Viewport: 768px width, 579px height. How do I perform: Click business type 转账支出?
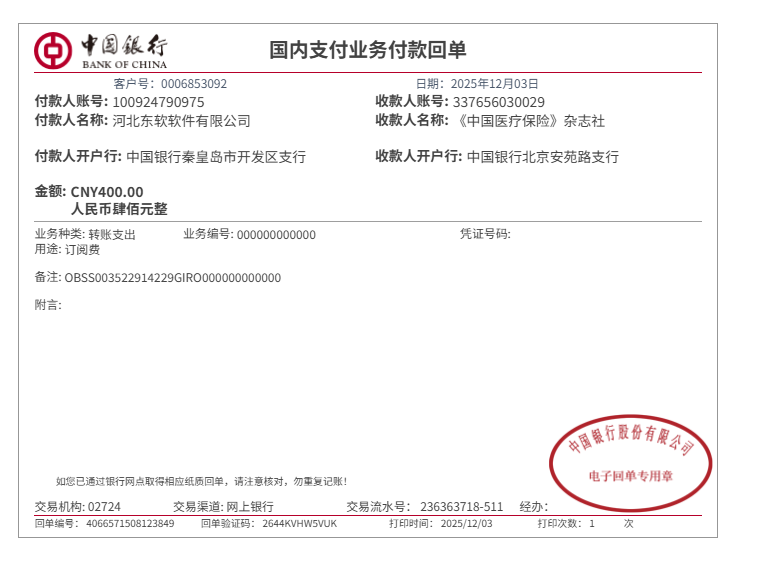112,235
